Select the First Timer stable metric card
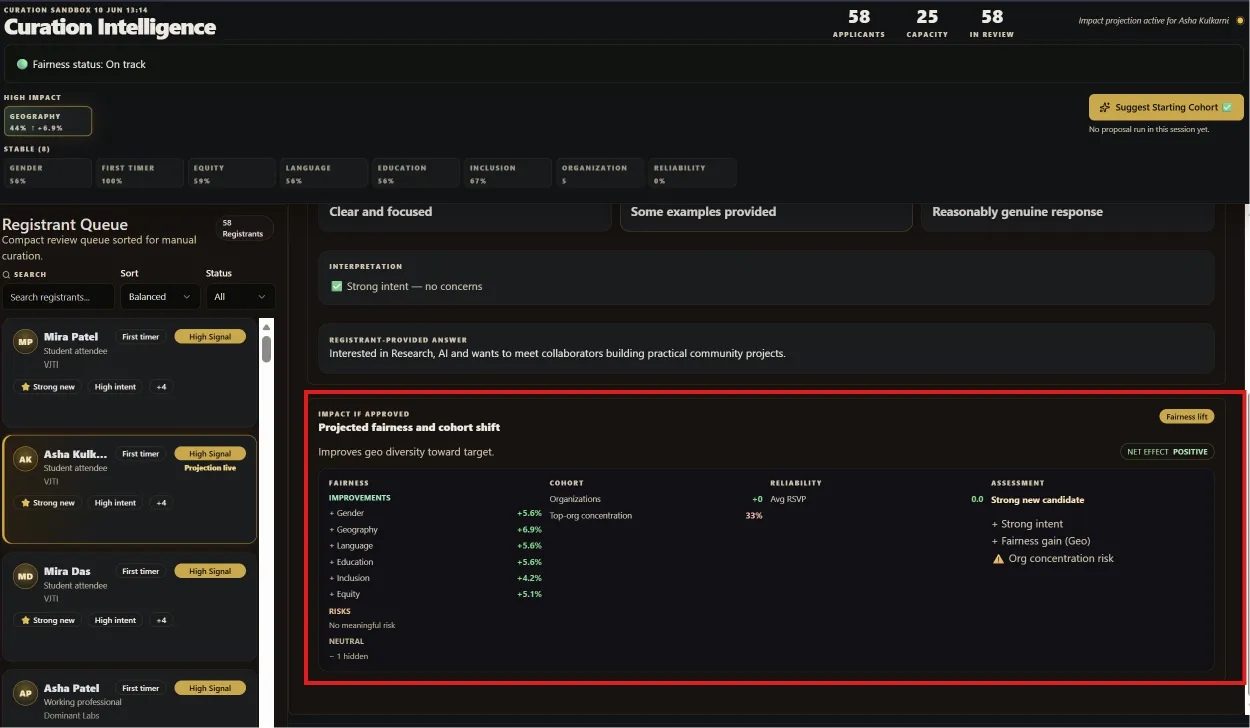The image size is (1250, 728). tap(141, 173)
